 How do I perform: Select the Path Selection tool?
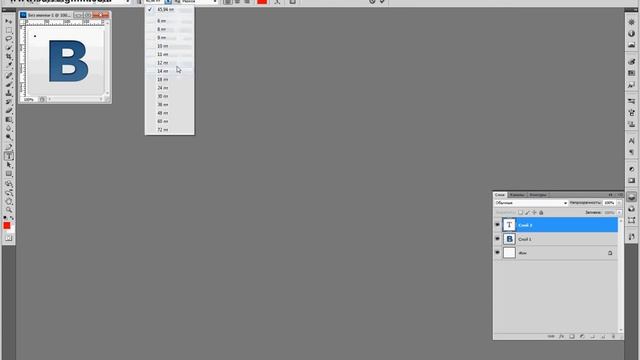pos(9,165)
